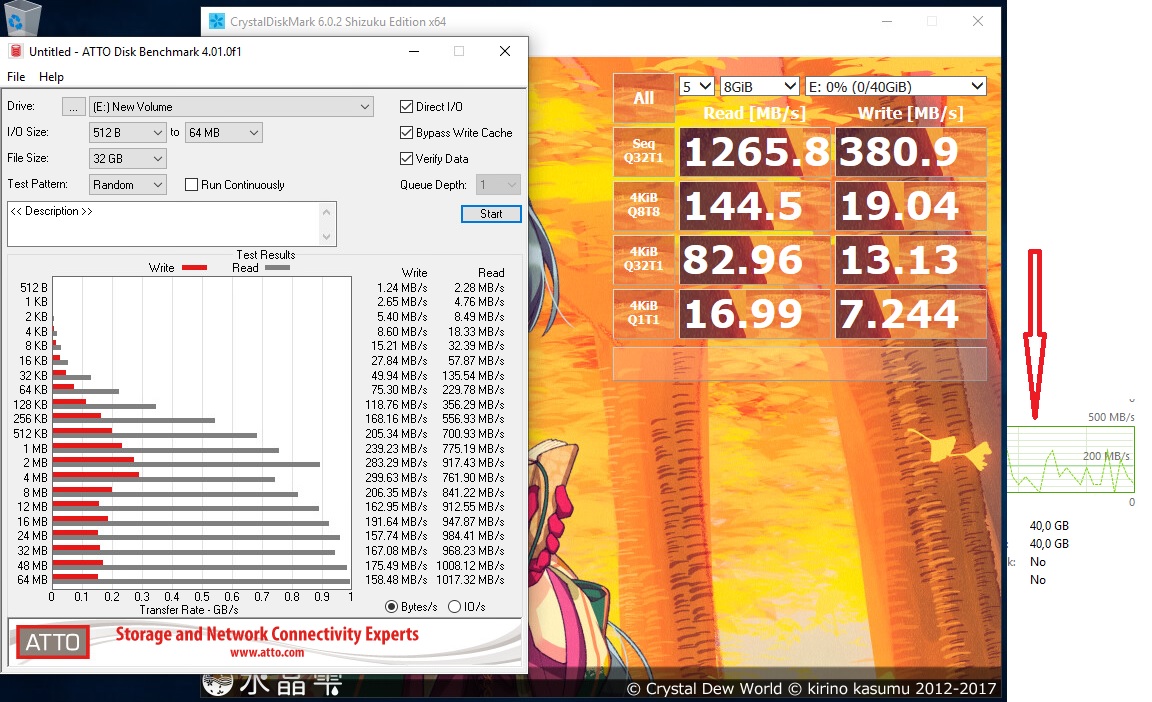Switch results to IO/s radio option
The width and height of the screenshot is (1152, 702).
[x=455, y=607]
